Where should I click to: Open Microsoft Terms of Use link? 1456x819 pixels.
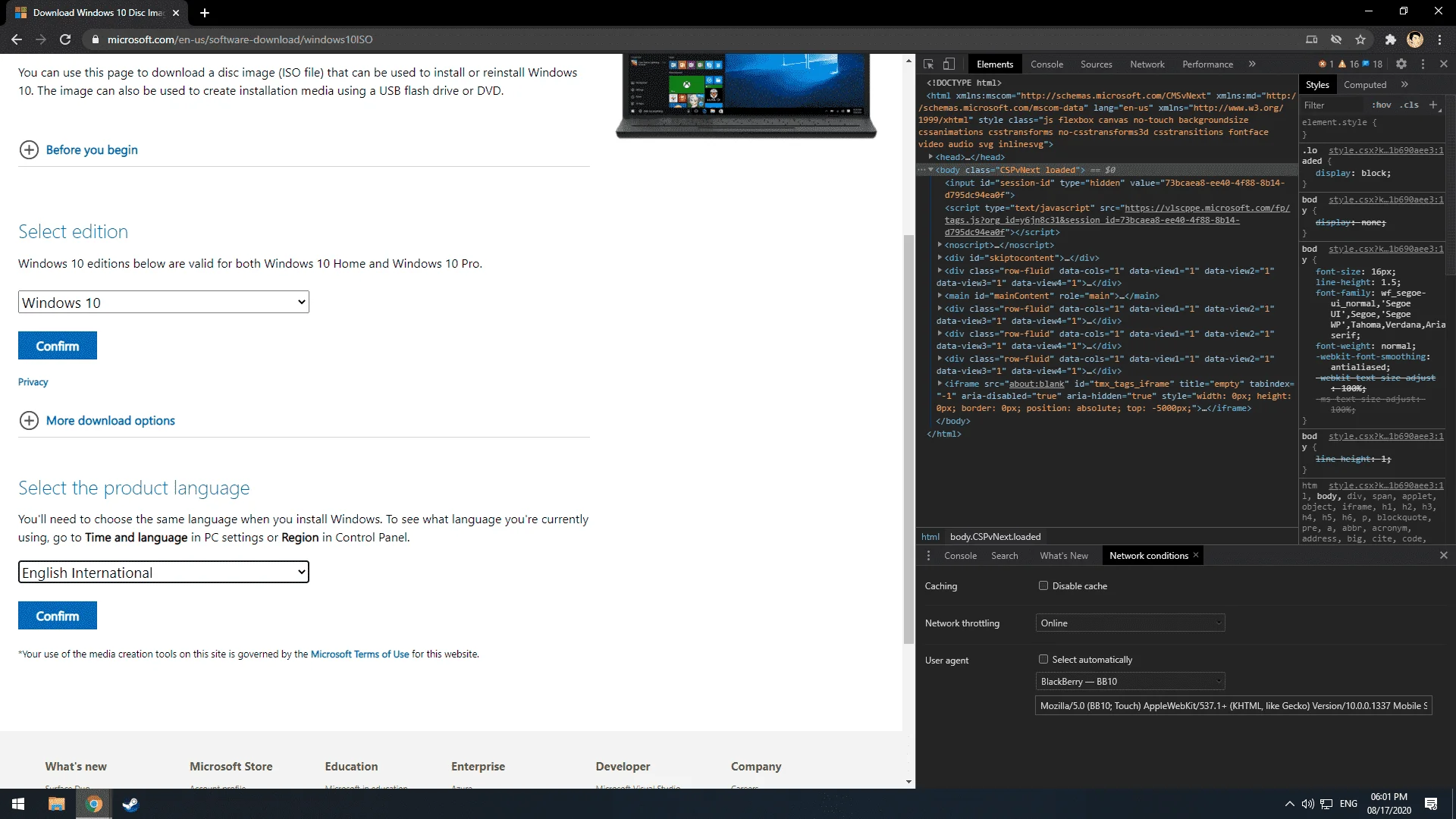click(x=359, y=654)
